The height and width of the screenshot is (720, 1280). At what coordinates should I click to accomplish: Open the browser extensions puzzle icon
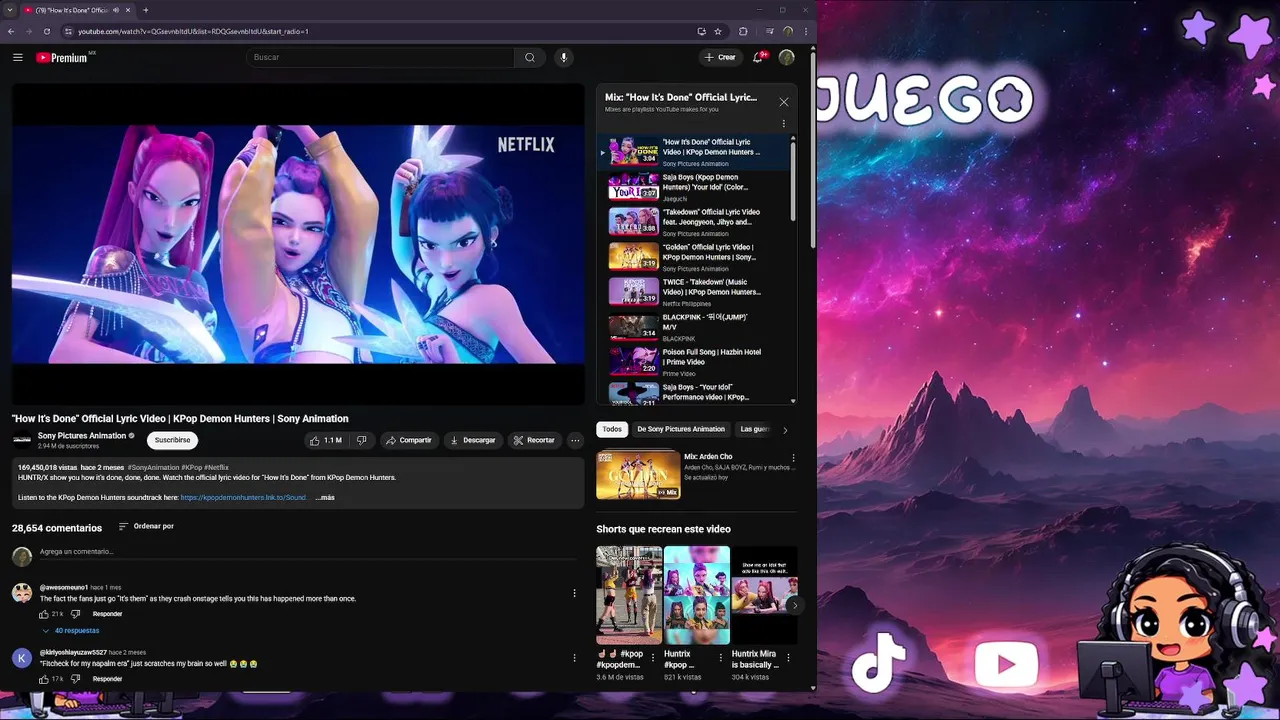(x=743, y=31)
